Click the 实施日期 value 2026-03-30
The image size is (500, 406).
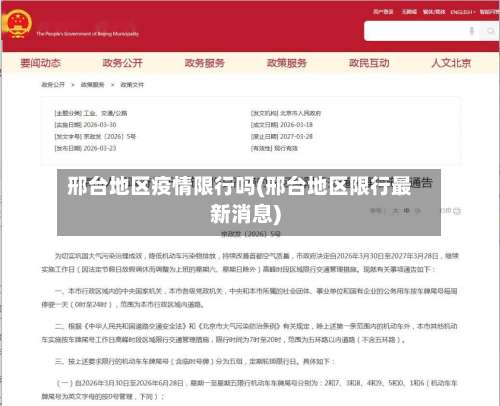[100, 125]
